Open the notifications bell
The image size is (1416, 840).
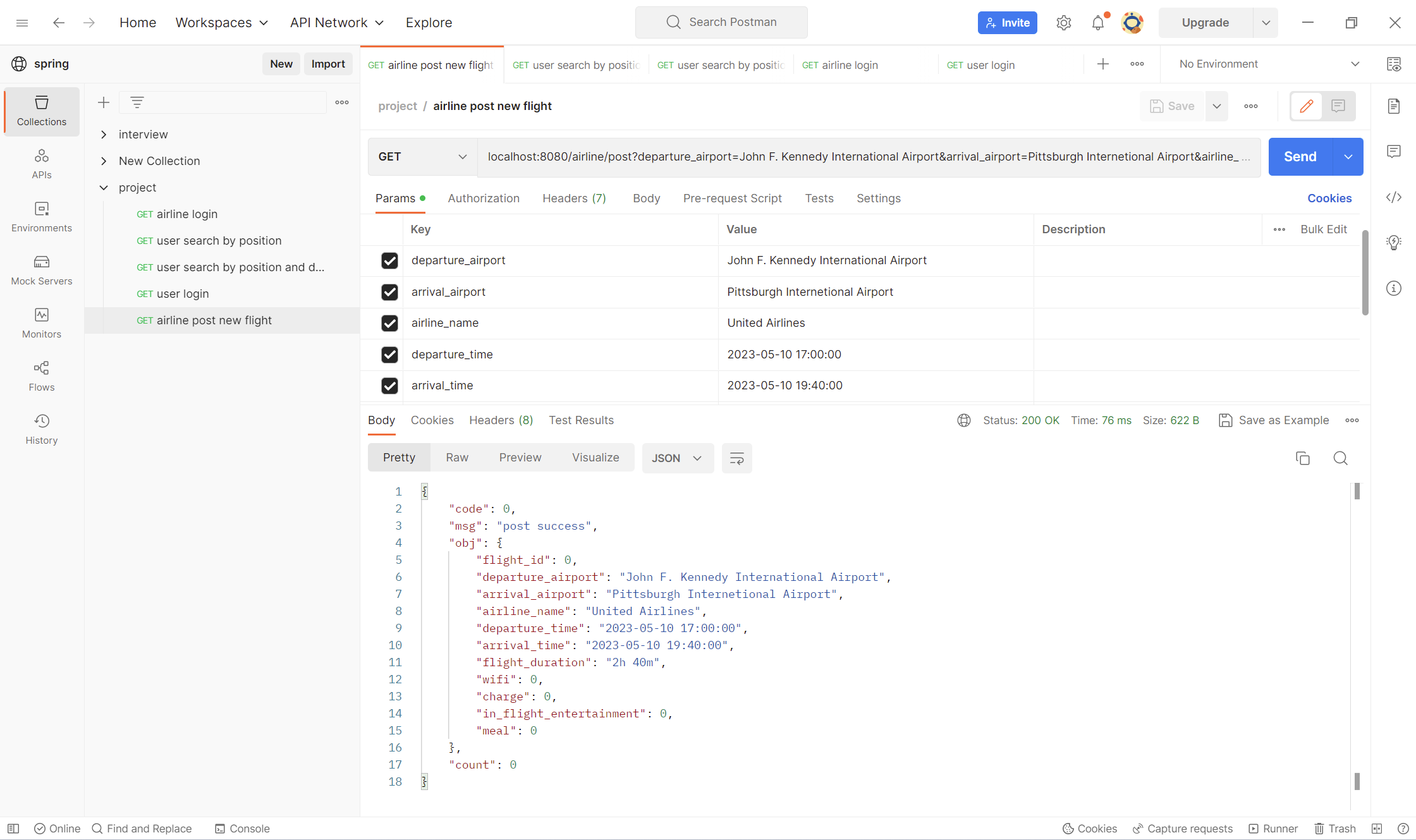coord(1099,23)
